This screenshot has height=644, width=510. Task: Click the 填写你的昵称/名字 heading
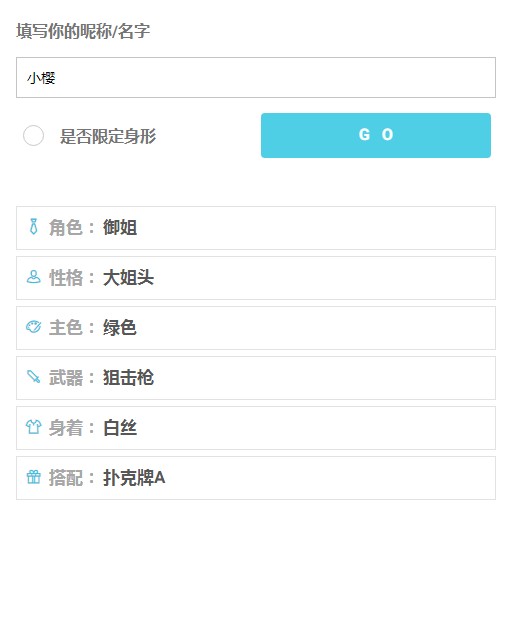(x=83, y=31)
